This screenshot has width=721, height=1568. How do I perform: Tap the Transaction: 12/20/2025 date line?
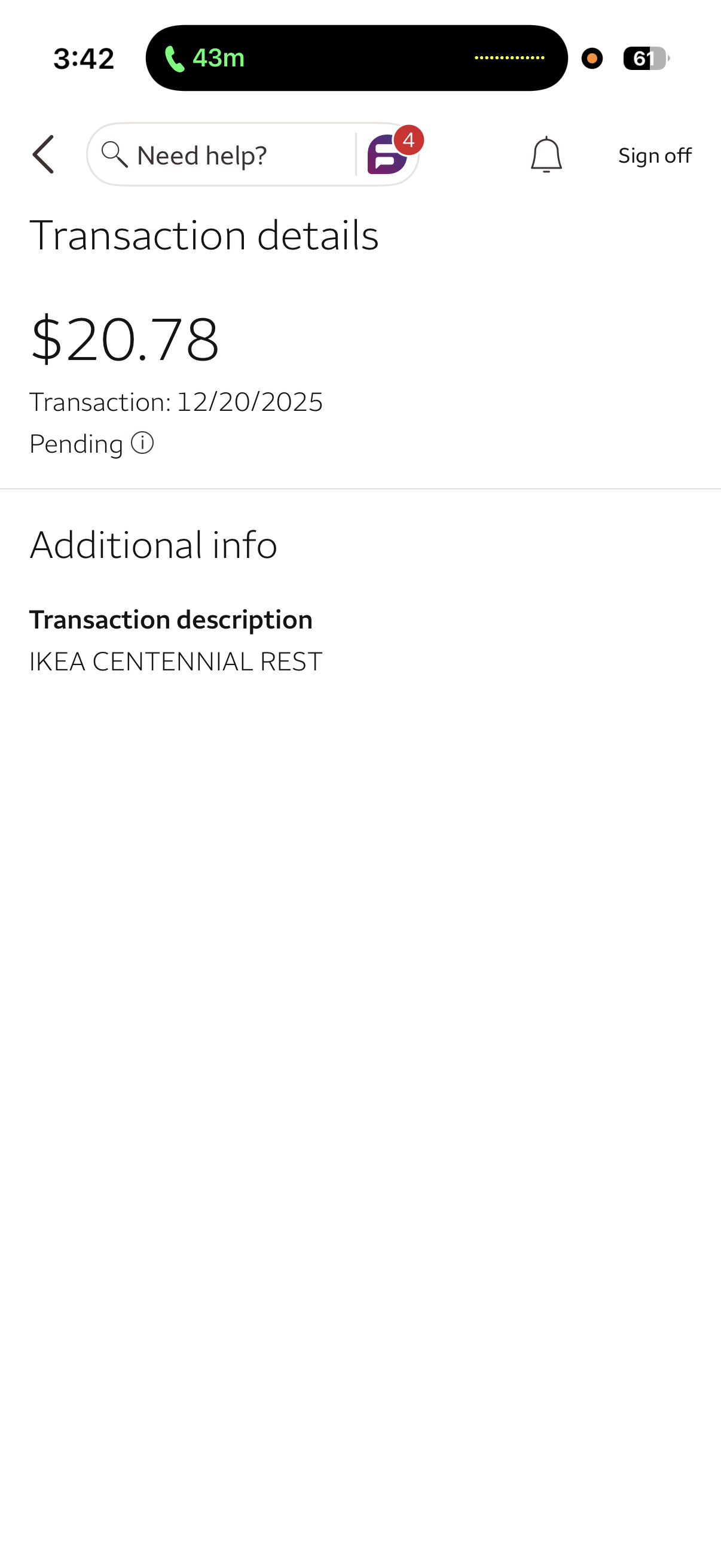(176, 402)
